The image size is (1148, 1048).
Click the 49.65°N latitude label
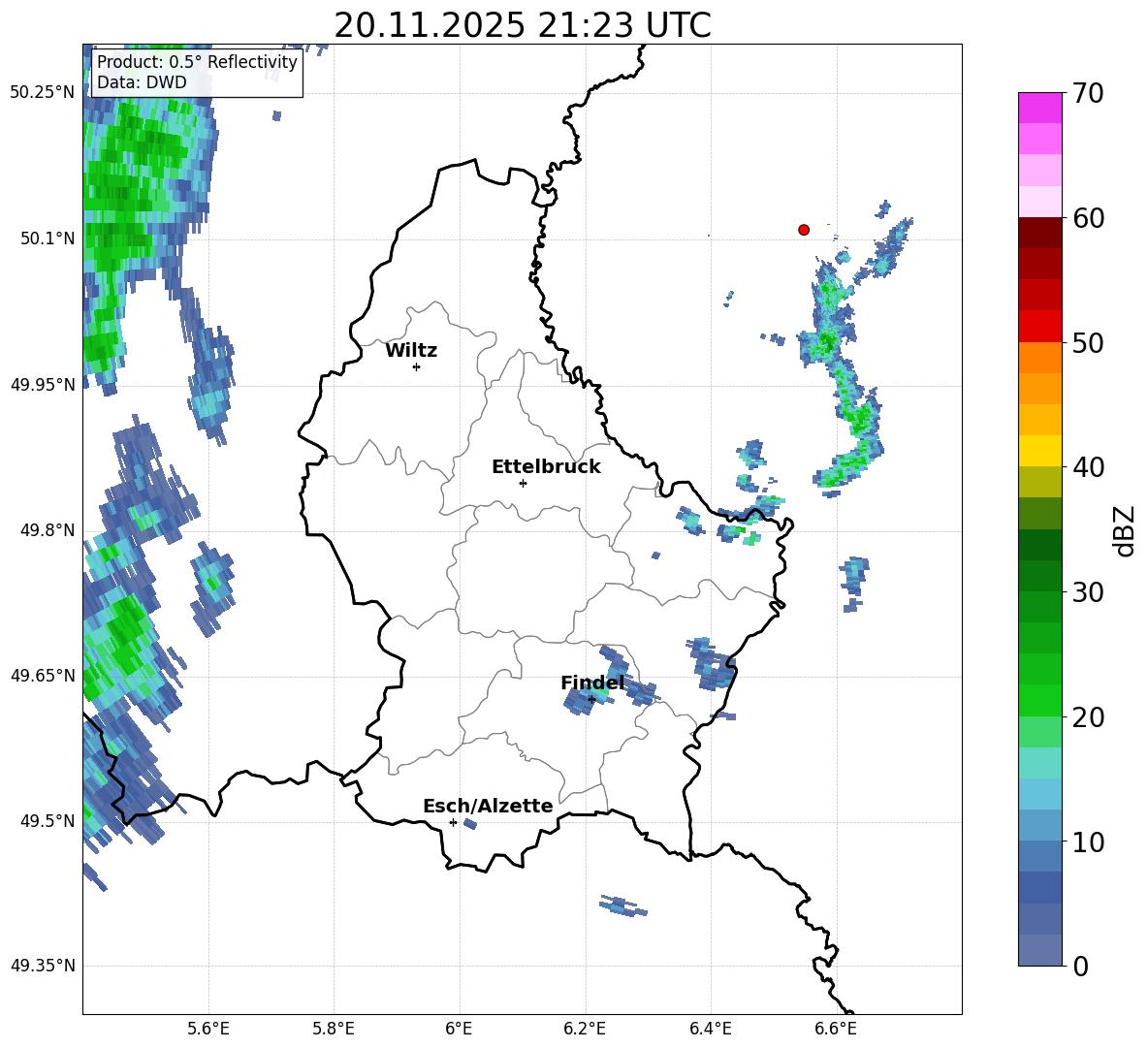pyautogui.click(x=43, y=676)
